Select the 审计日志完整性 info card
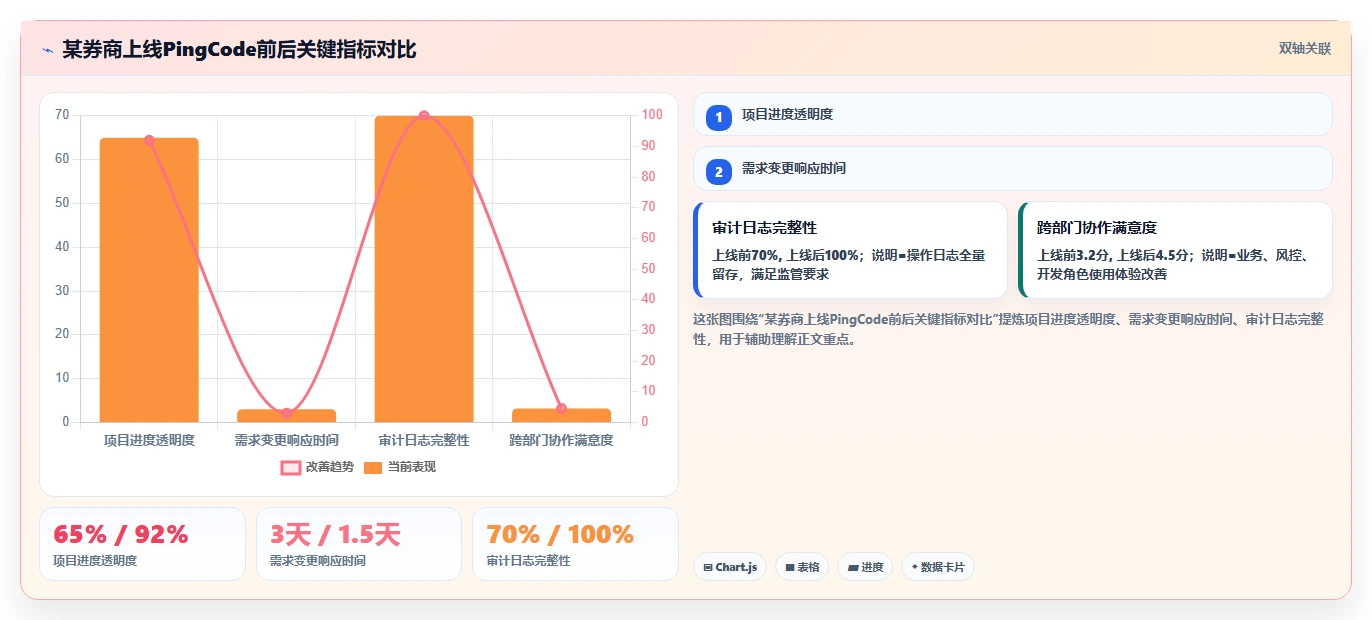The width and height of the screenshot is (1372, 620). coord(851,250)
